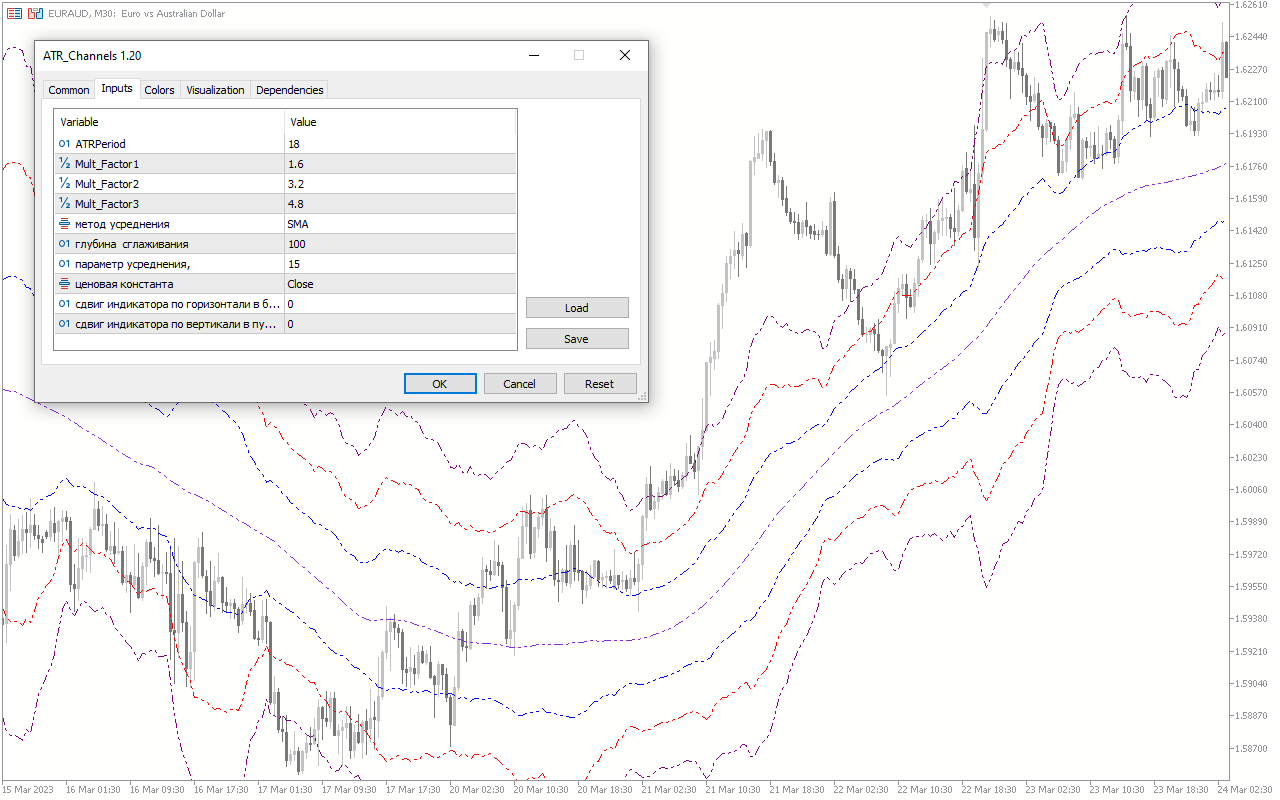This screenshot has width=1280, height=800.
Task: Select the ценовая константа variable name
Action: [x=124, y=284]
